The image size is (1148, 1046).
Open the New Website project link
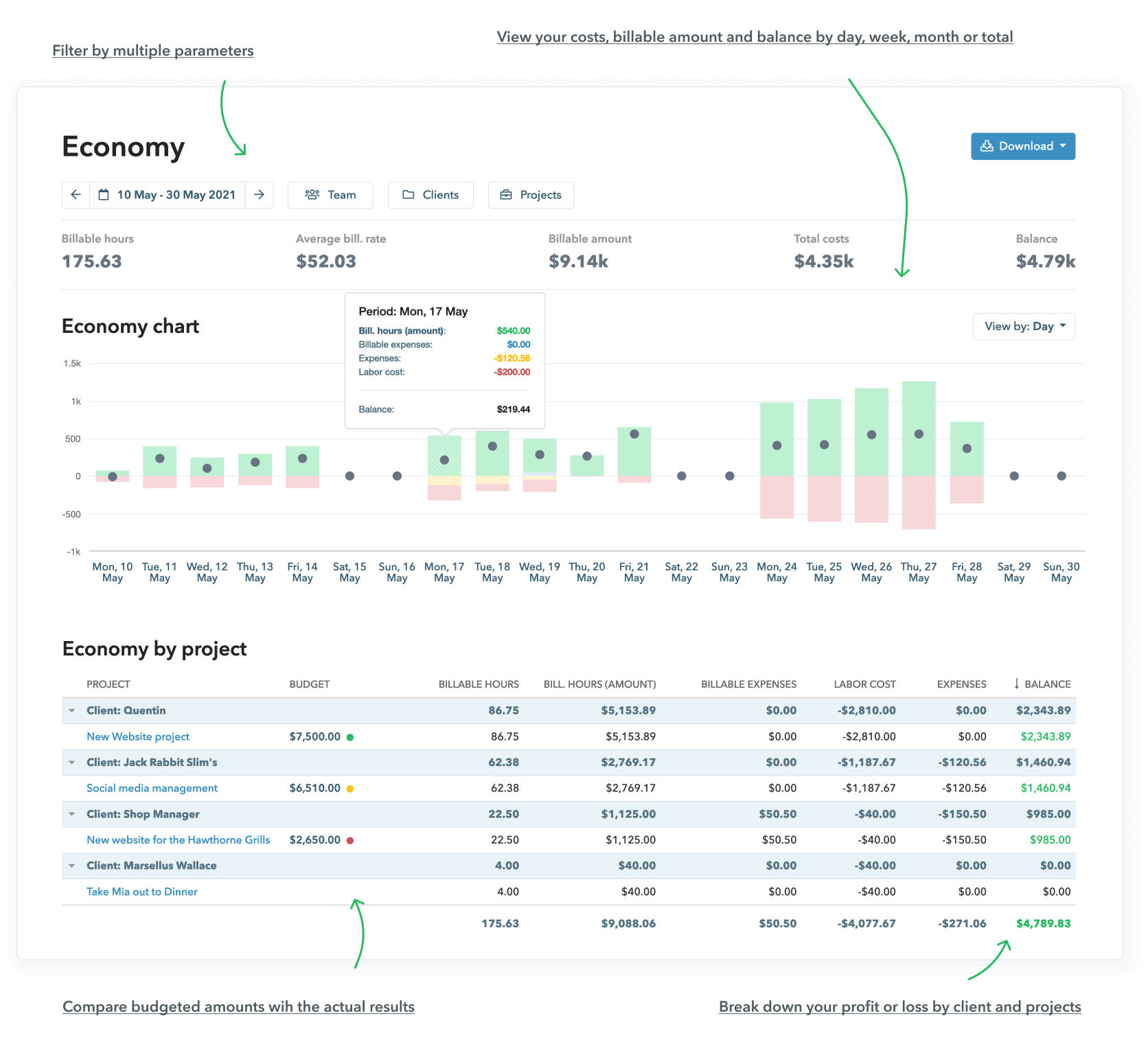tap(137, 736)
